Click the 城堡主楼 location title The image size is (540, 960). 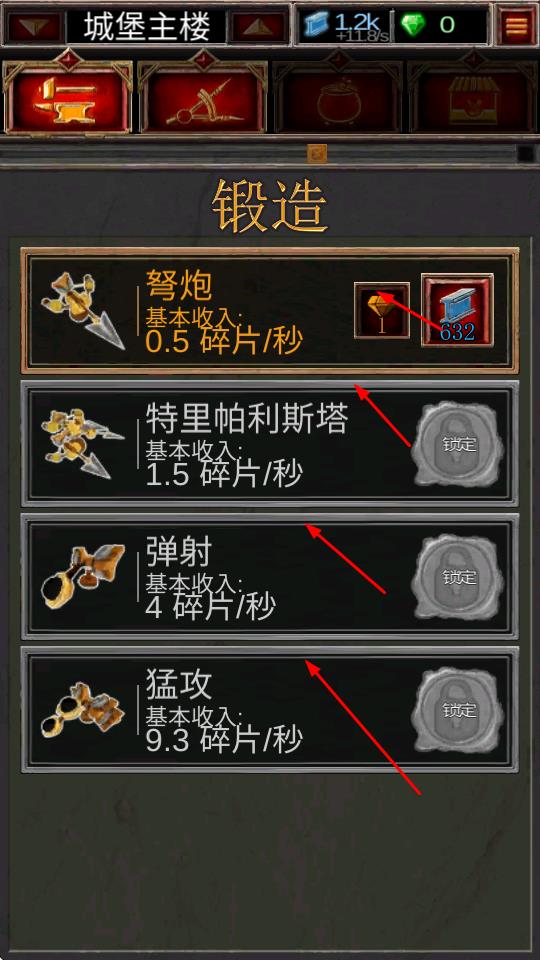pos(146,26)
